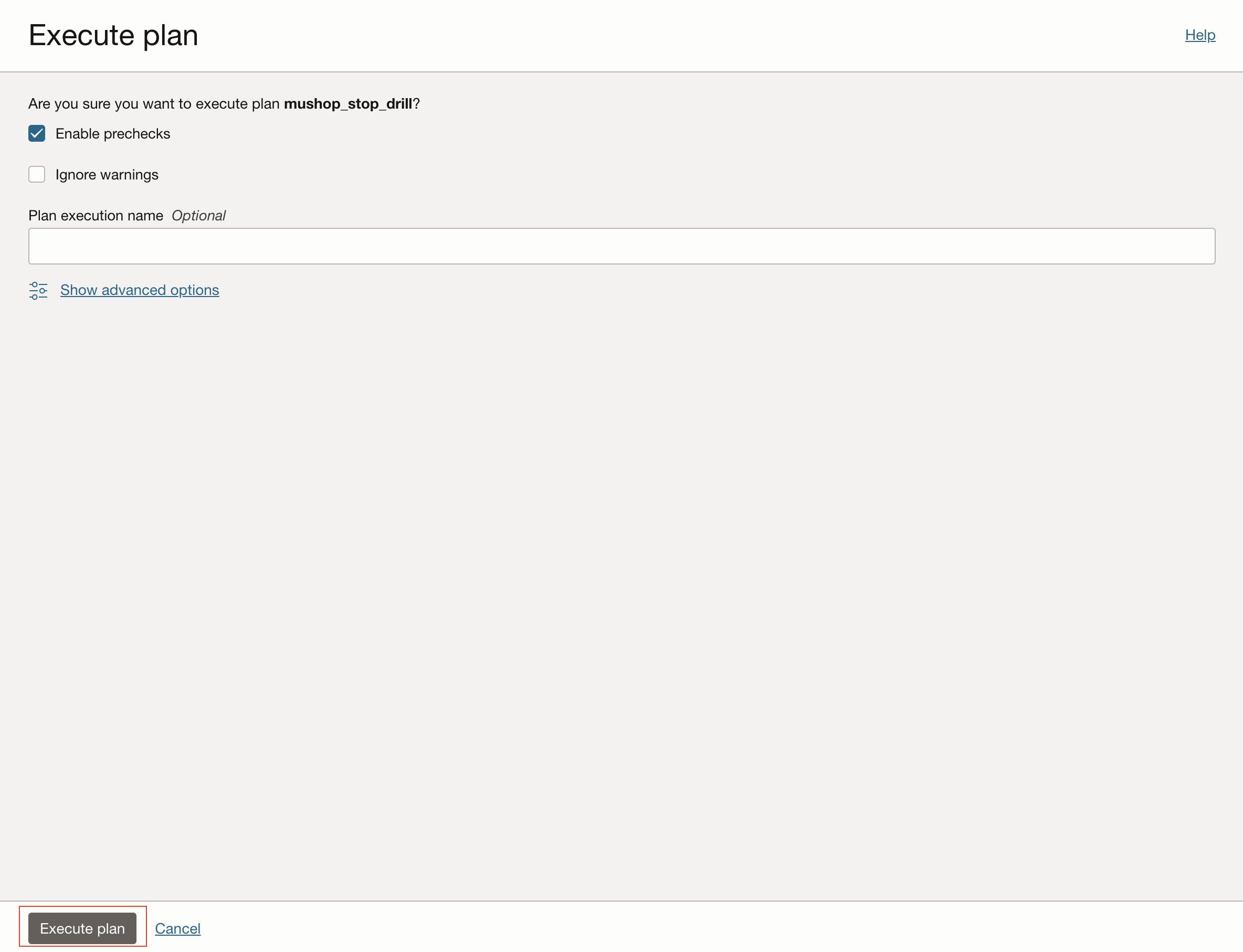Tick the Ignore warnings checkbox
The width and height of the screenshot is (1243, 952).
[37, 174]
